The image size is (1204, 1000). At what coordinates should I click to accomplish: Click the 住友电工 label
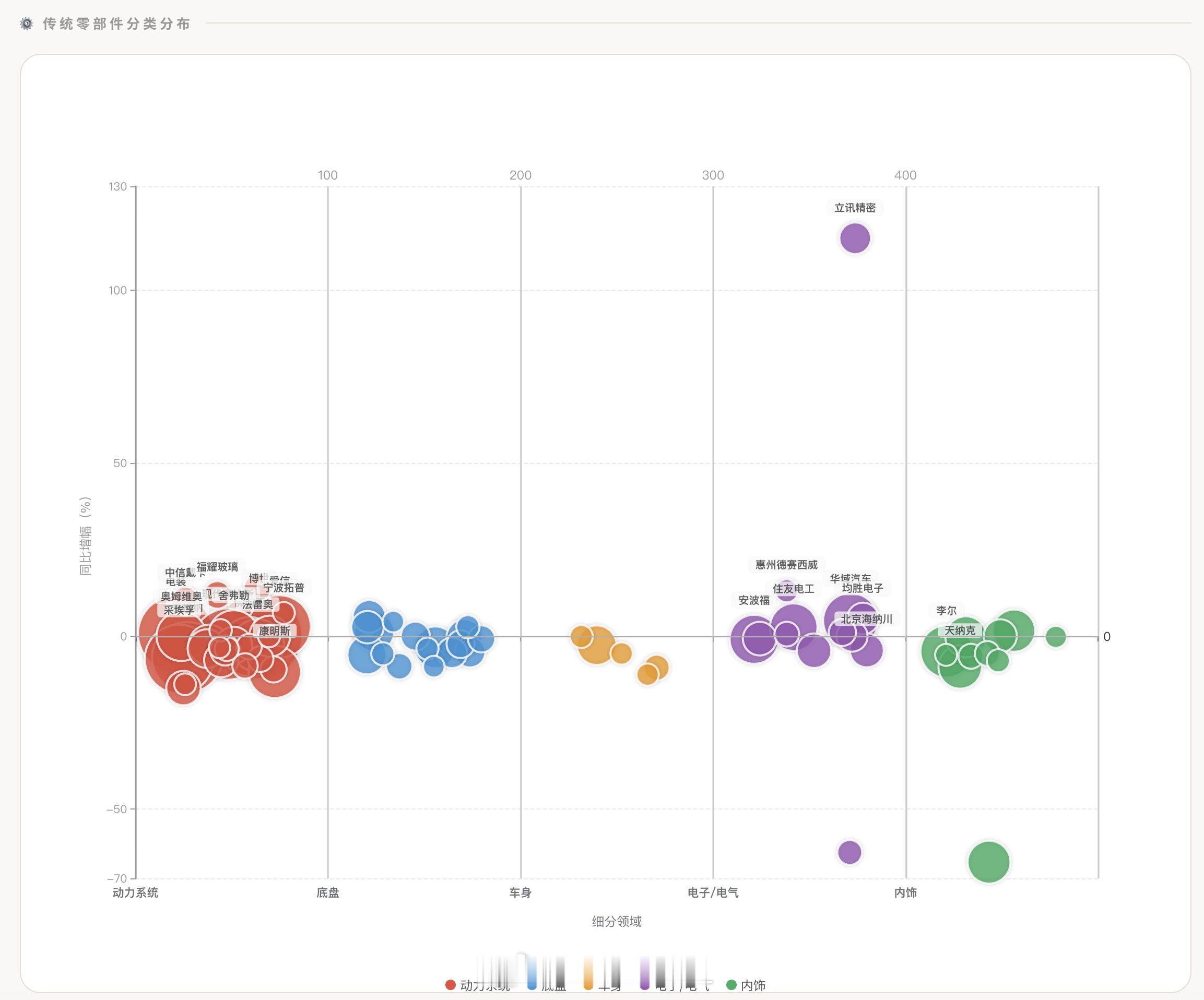coord(794,589)
